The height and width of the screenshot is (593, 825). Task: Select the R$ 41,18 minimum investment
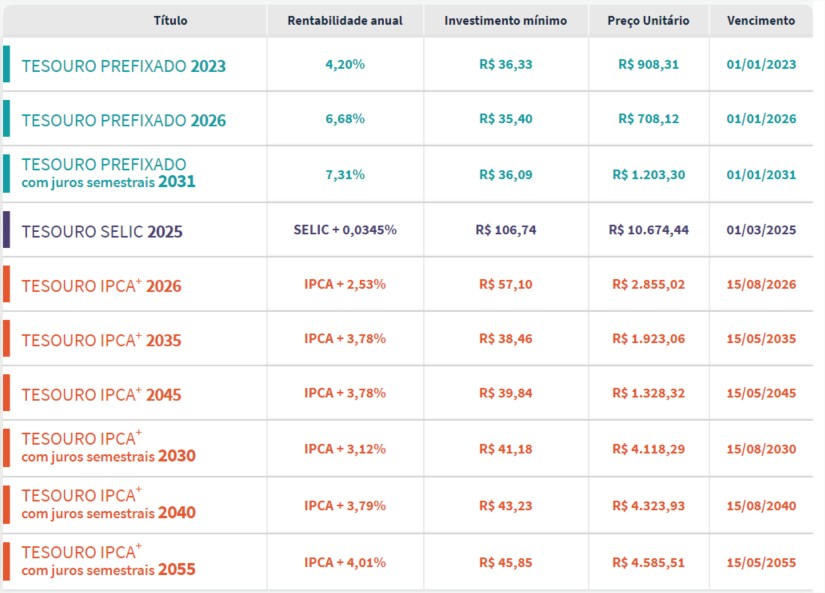506,449
